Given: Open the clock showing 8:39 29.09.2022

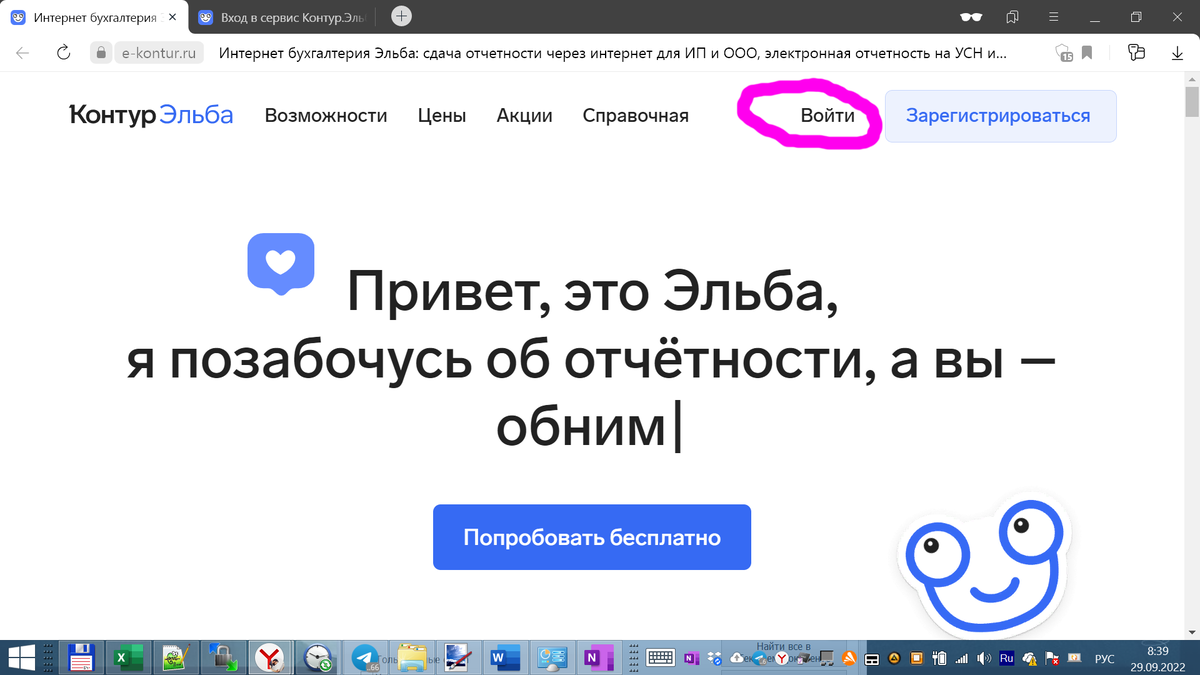Looking at the screenshot, I should pyautogui.click(x=1157, y=658).
